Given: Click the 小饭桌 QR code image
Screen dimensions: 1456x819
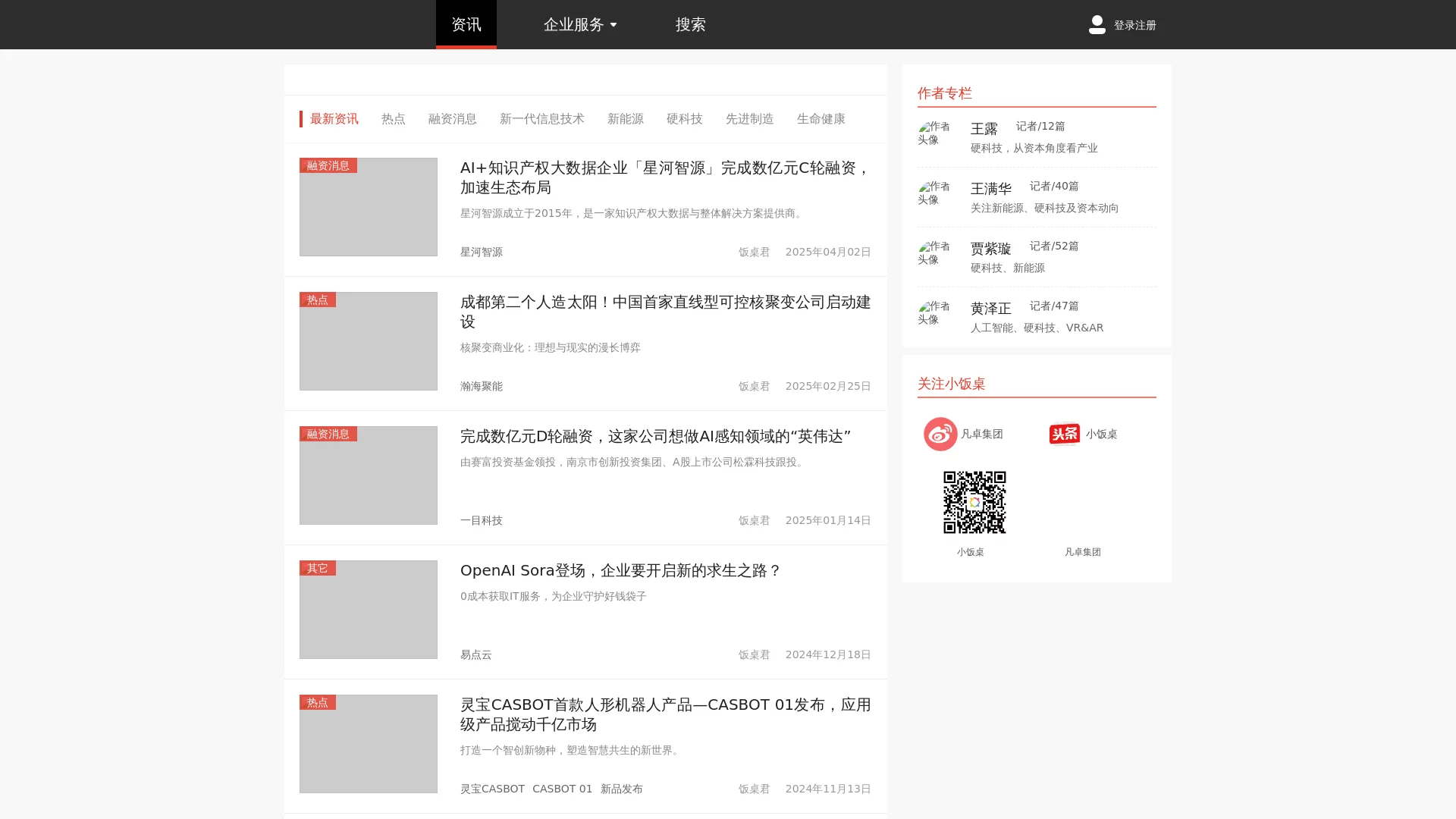Looking at the screenshot, I should (974, 502).
